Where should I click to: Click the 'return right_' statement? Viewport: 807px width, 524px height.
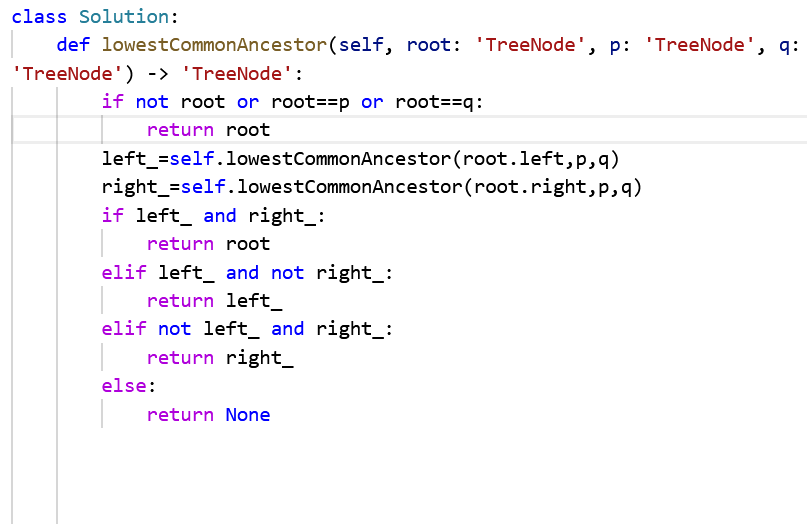[220, 358]
